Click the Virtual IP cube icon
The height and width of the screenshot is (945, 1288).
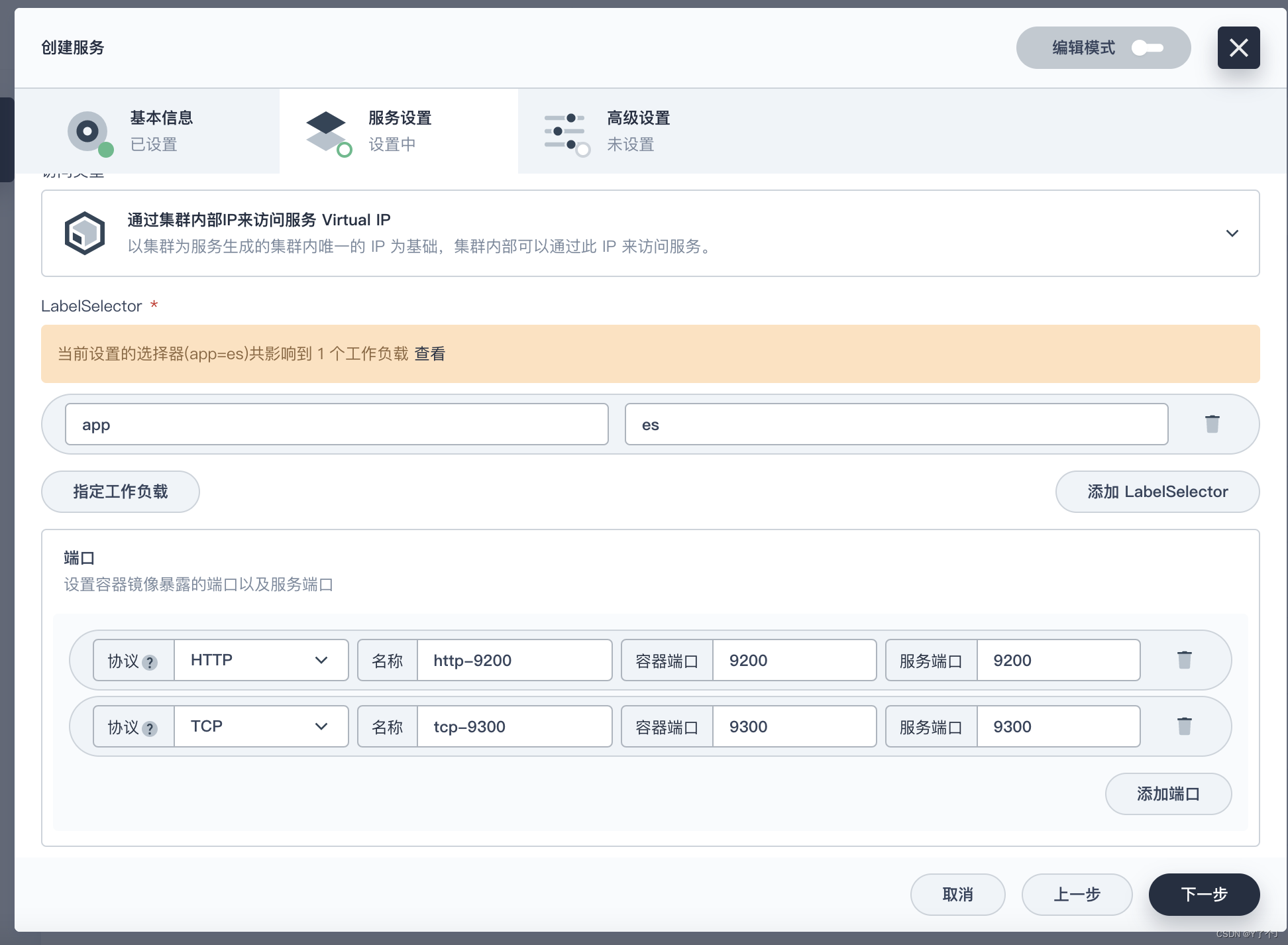click(85, 233)
